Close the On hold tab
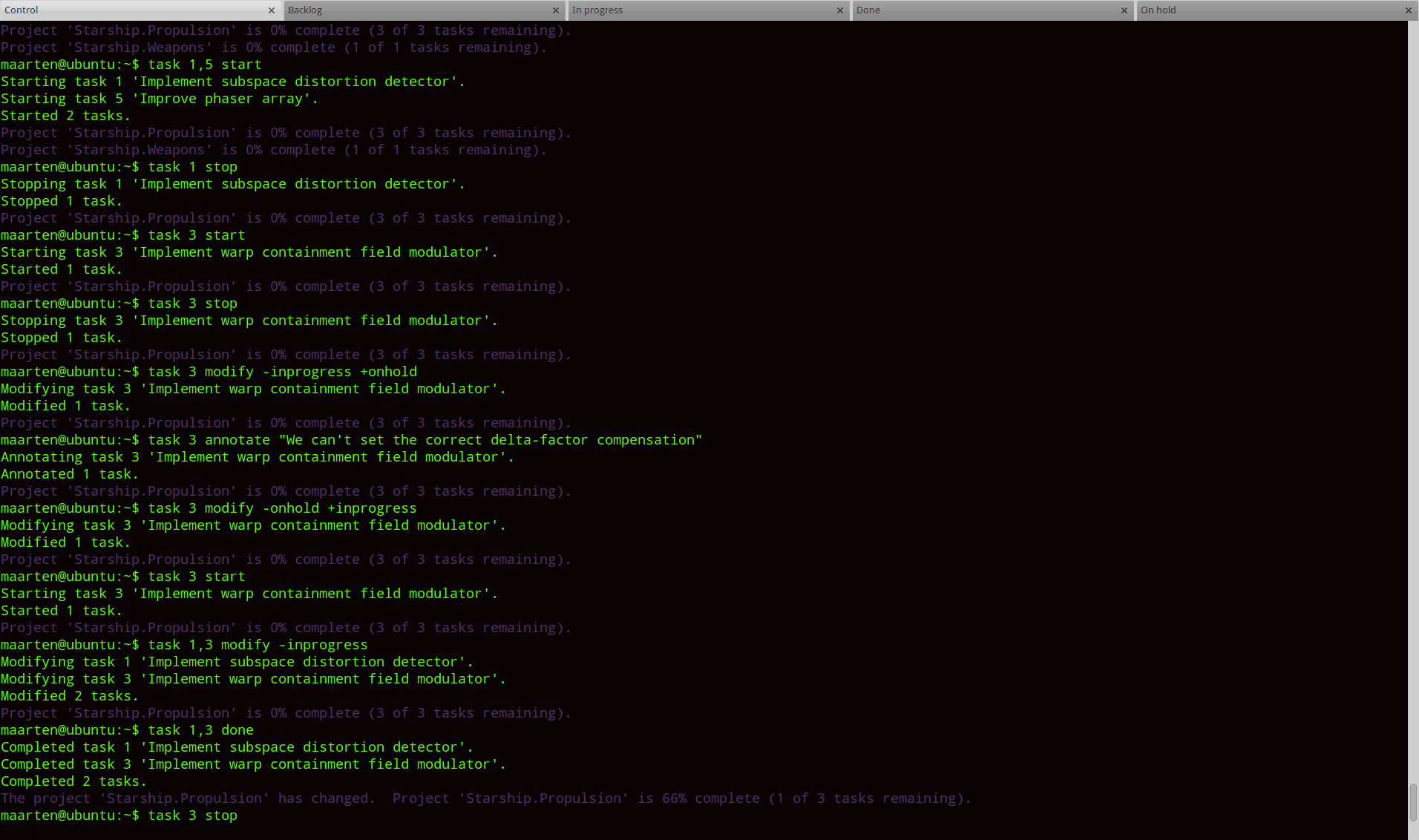 point(1407,10)
